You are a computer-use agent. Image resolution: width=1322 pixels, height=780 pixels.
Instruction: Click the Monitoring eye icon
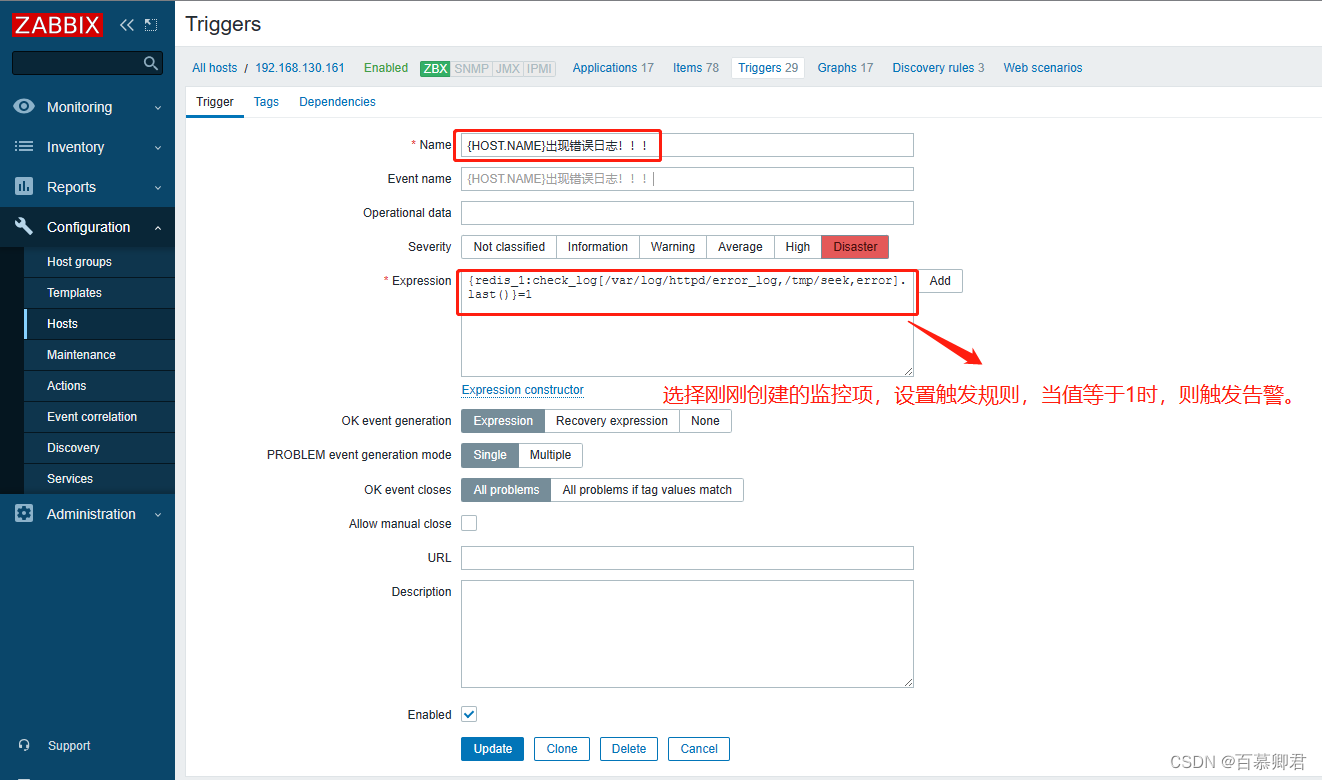click(x=24, y=107)
